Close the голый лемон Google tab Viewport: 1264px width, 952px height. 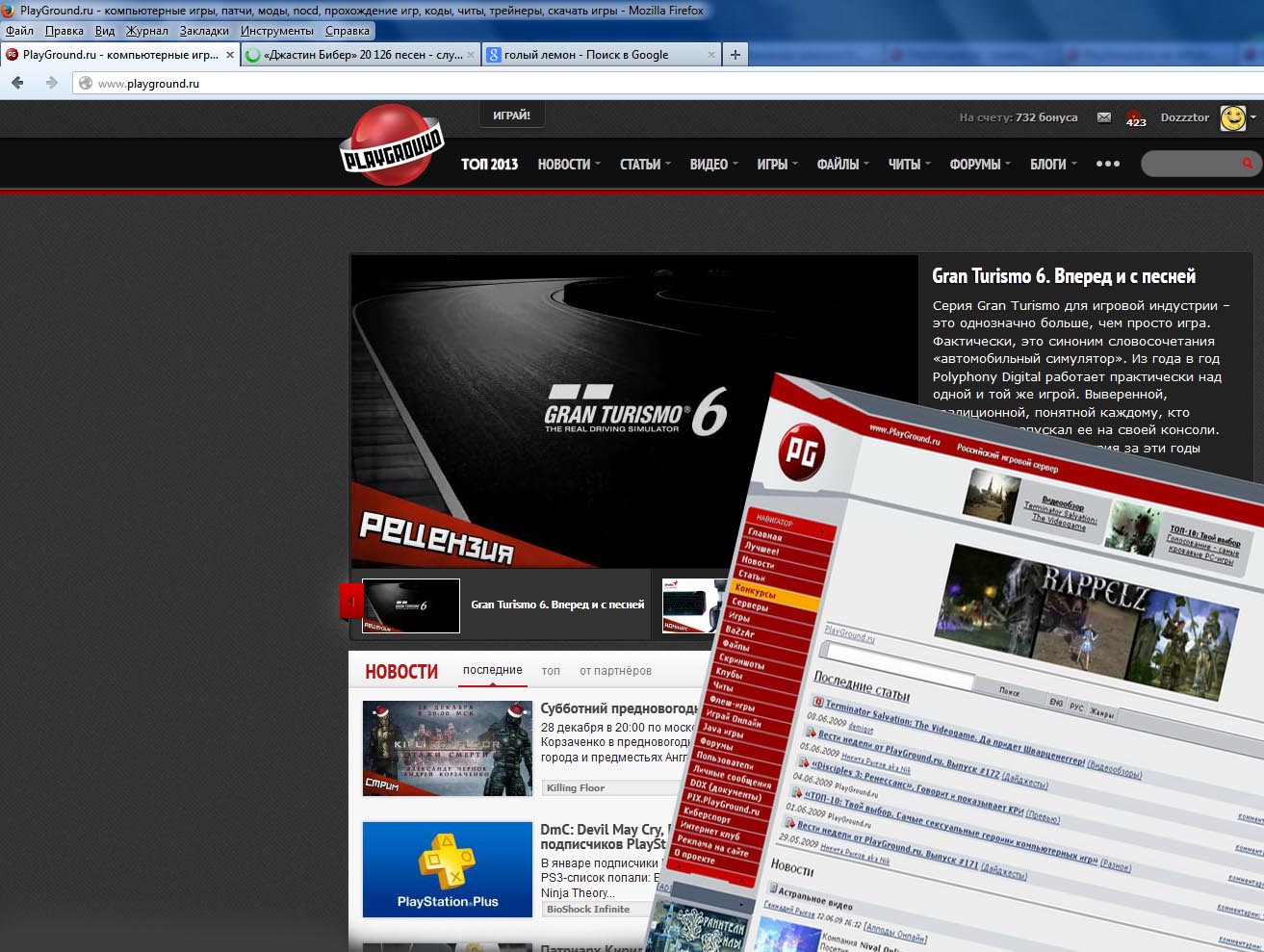(x=711, y=55)
